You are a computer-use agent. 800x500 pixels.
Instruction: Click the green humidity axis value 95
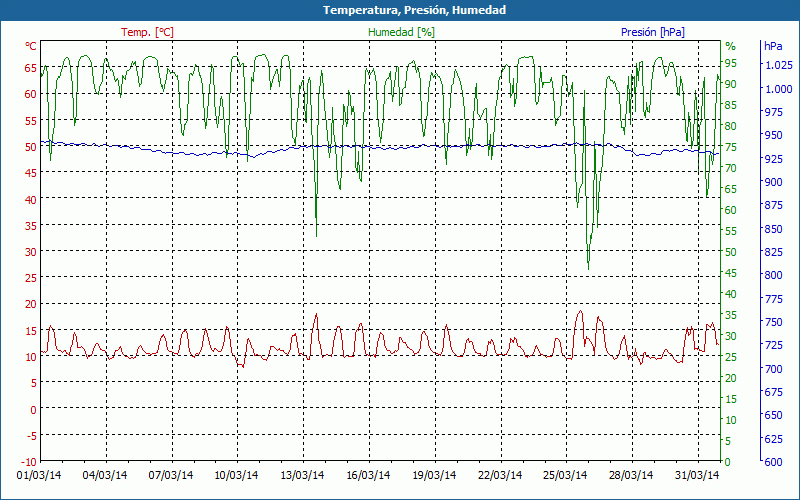point(731,63)
